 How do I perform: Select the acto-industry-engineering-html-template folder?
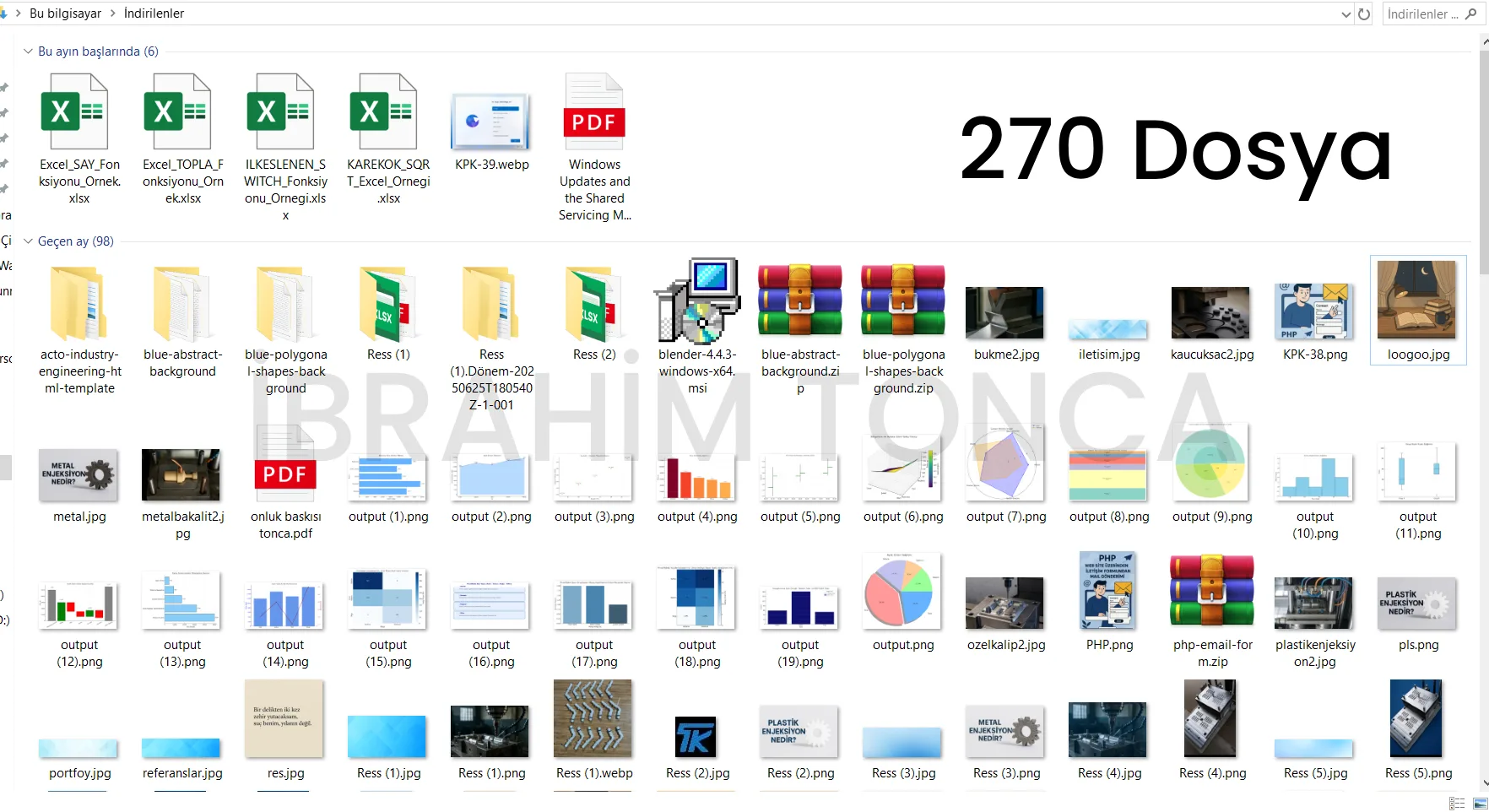click(x=79, y=304)
